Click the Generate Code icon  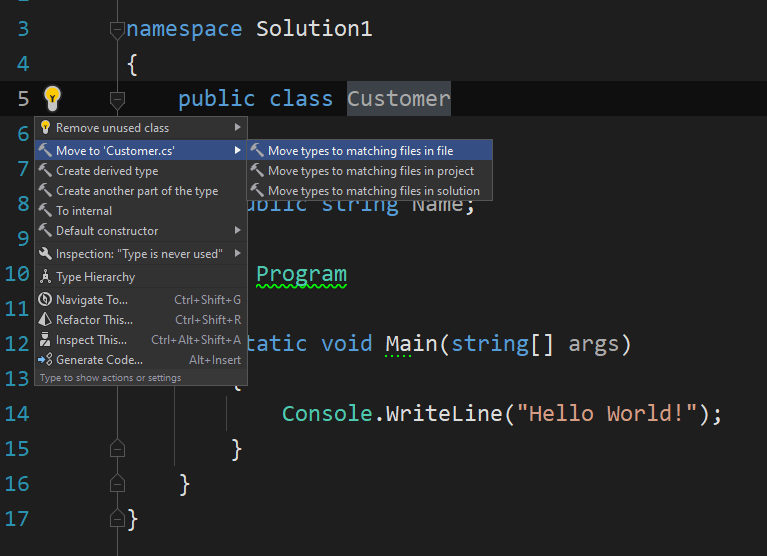coord(45,359)
